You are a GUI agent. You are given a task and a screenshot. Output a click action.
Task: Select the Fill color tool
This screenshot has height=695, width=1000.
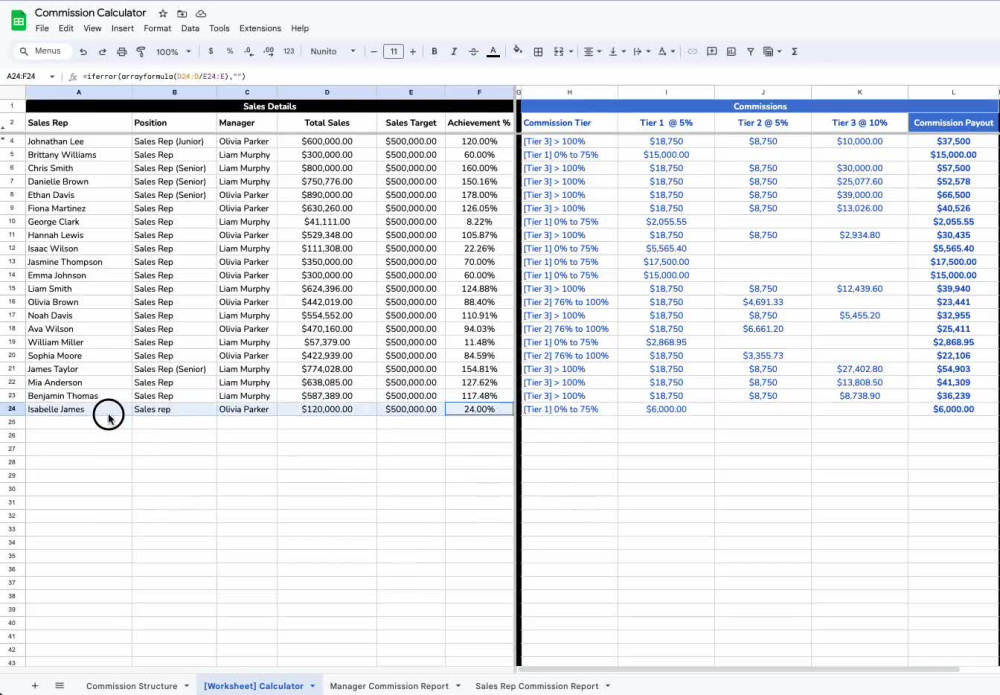click(519, 51)
